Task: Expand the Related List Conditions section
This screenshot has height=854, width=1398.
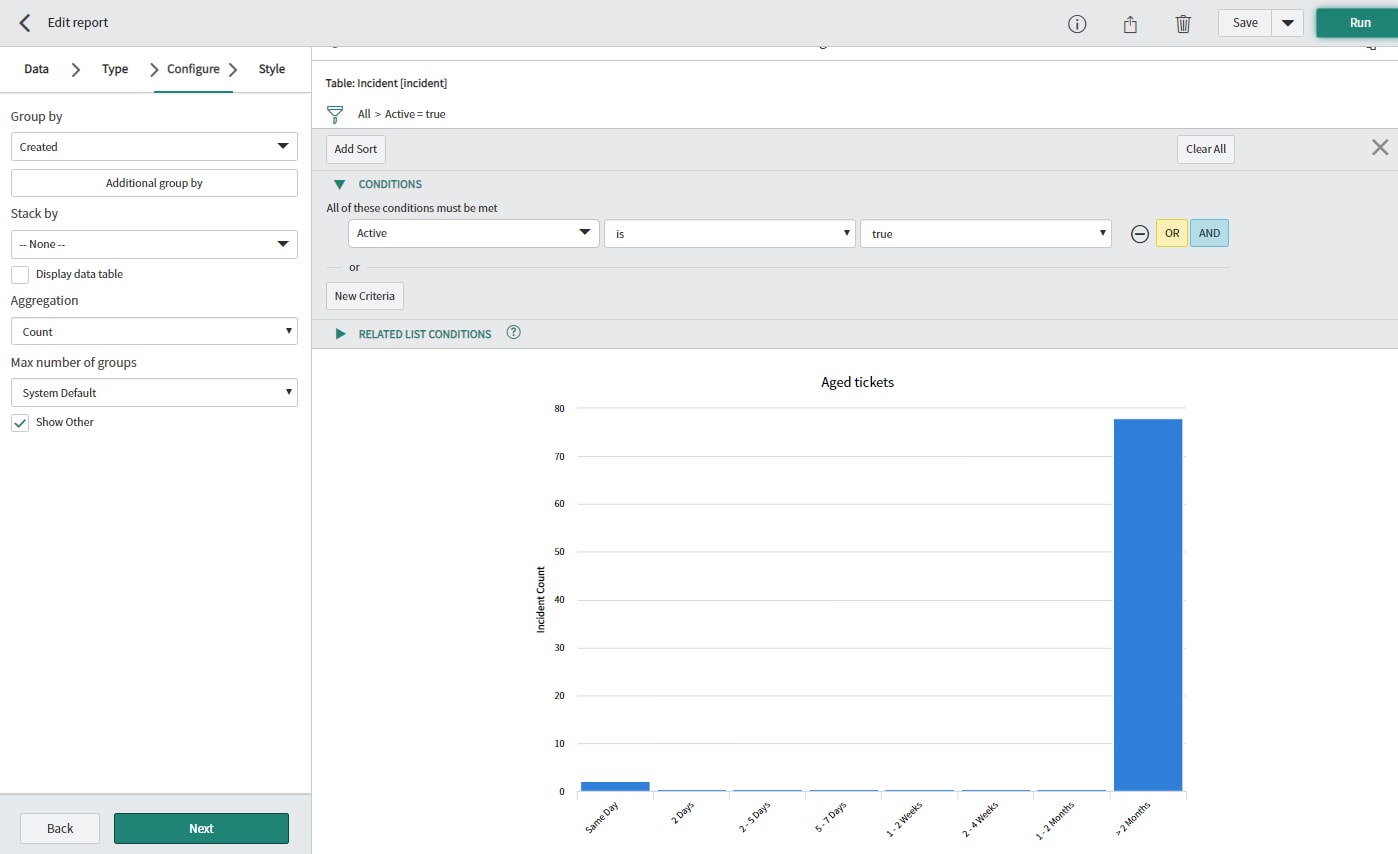Action: point(341,333)
